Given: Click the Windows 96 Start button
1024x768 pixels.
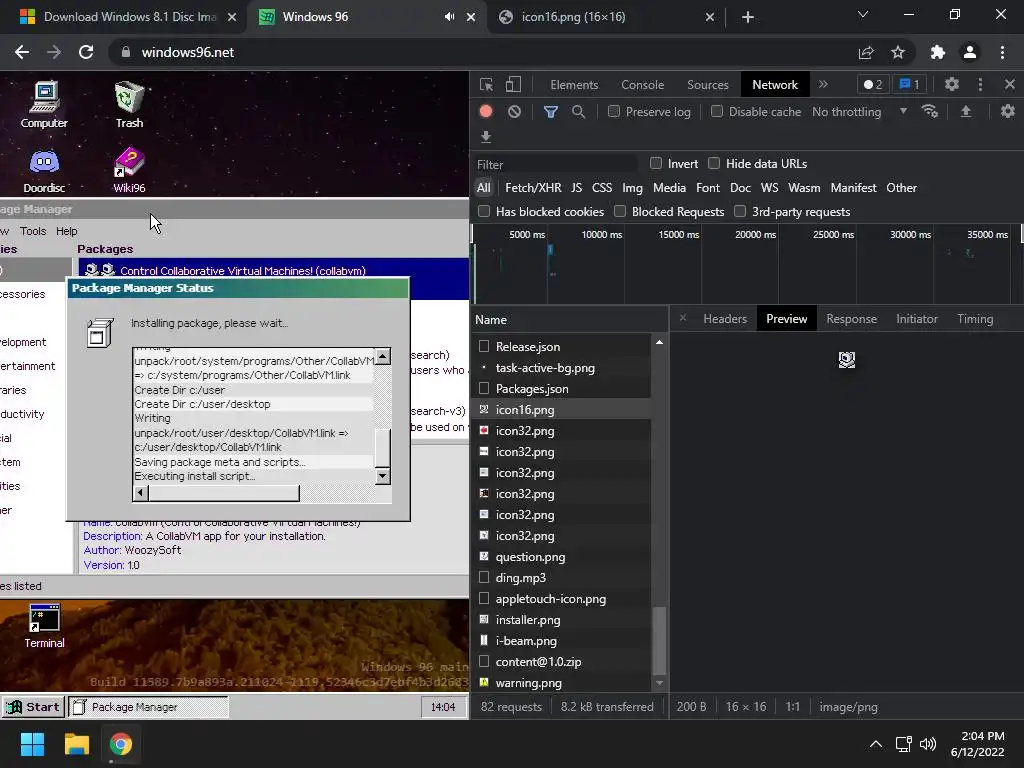Looking at the screenshot, I should pyautogui.click(x=33, y=707).
